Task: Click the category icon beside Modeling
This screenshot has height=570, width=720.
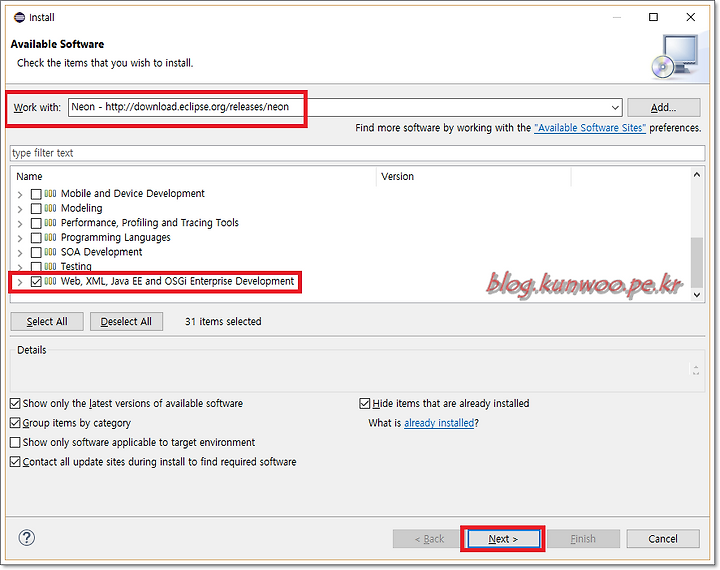Action: click(51, 209)
